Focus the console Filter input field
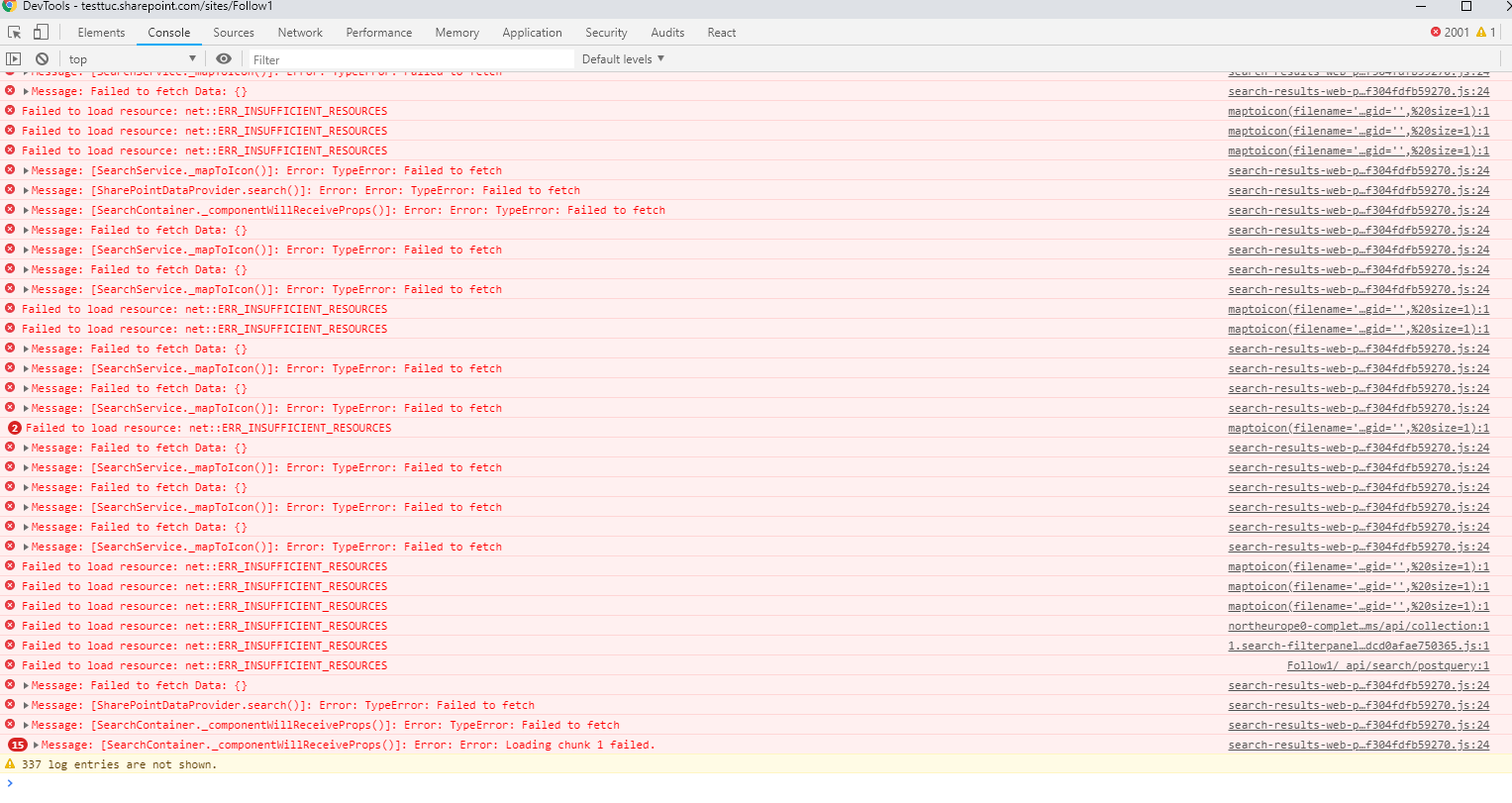Viewport: 1512px width, 803px height. coord(396,58)
